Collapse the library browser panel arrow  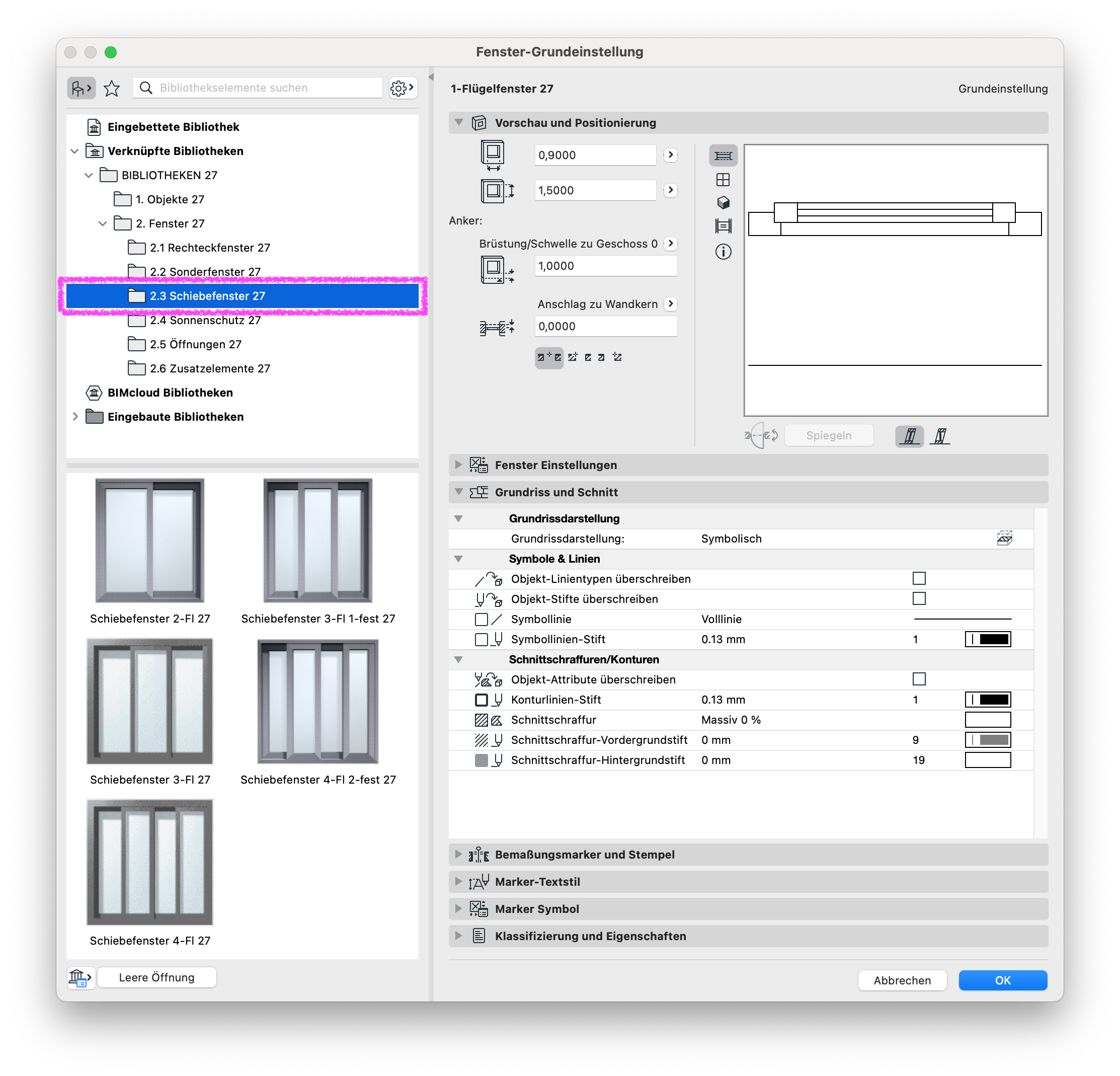click(431, 76)
